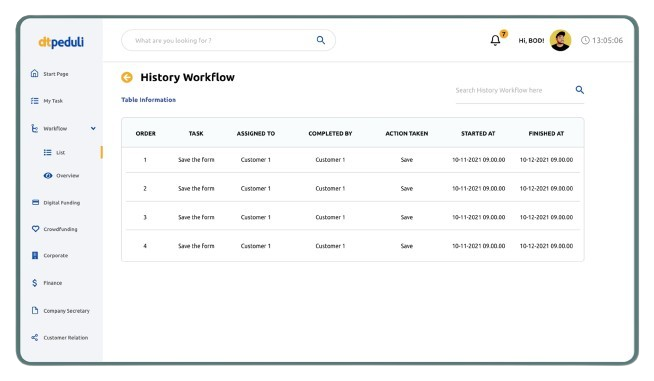
Task: Go to Crowdfunding menu
Action: point(60,229)
